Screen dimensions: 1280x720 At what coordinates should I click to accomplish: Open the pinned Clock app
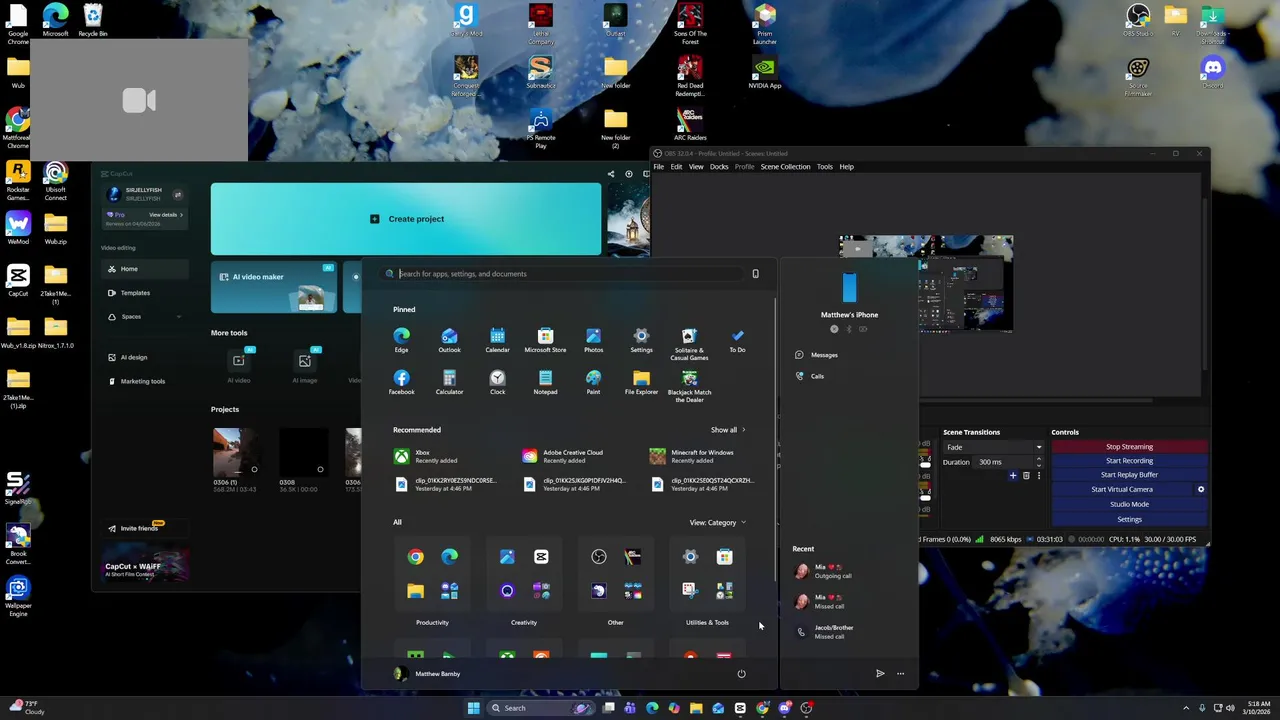pos(497,382)
